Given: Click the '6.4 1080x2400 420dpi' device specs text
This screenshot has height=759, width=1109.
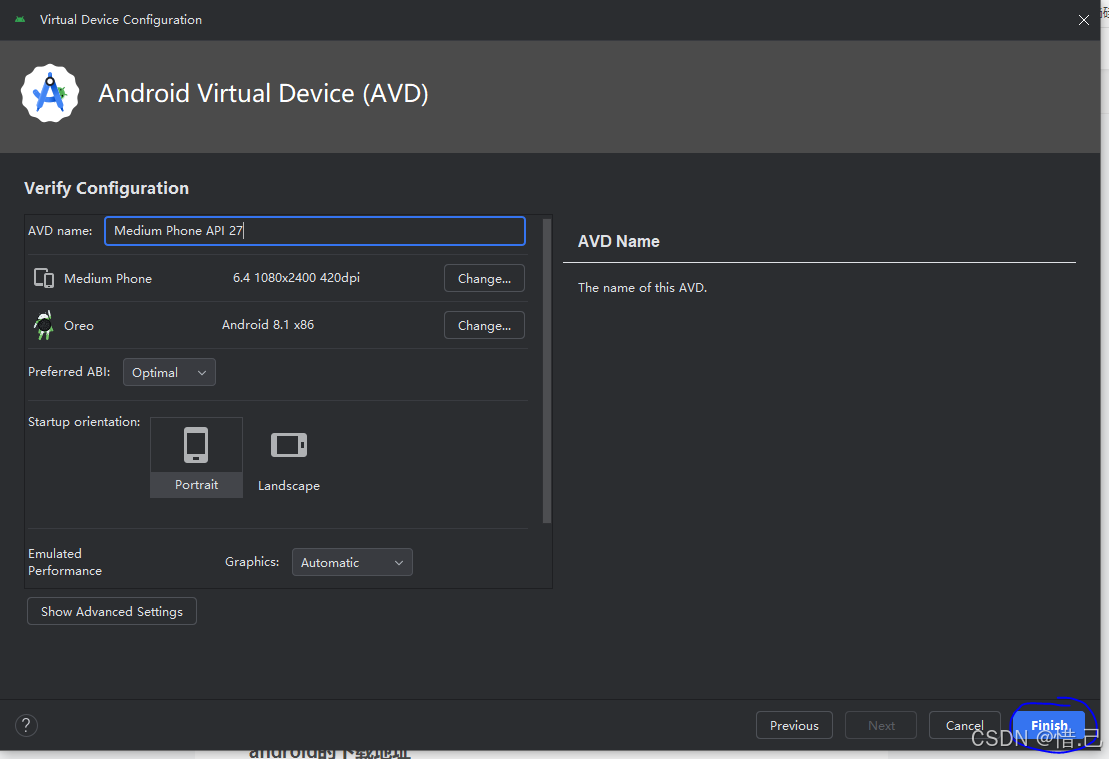Looking at the screenshot, I should (296, 277).
